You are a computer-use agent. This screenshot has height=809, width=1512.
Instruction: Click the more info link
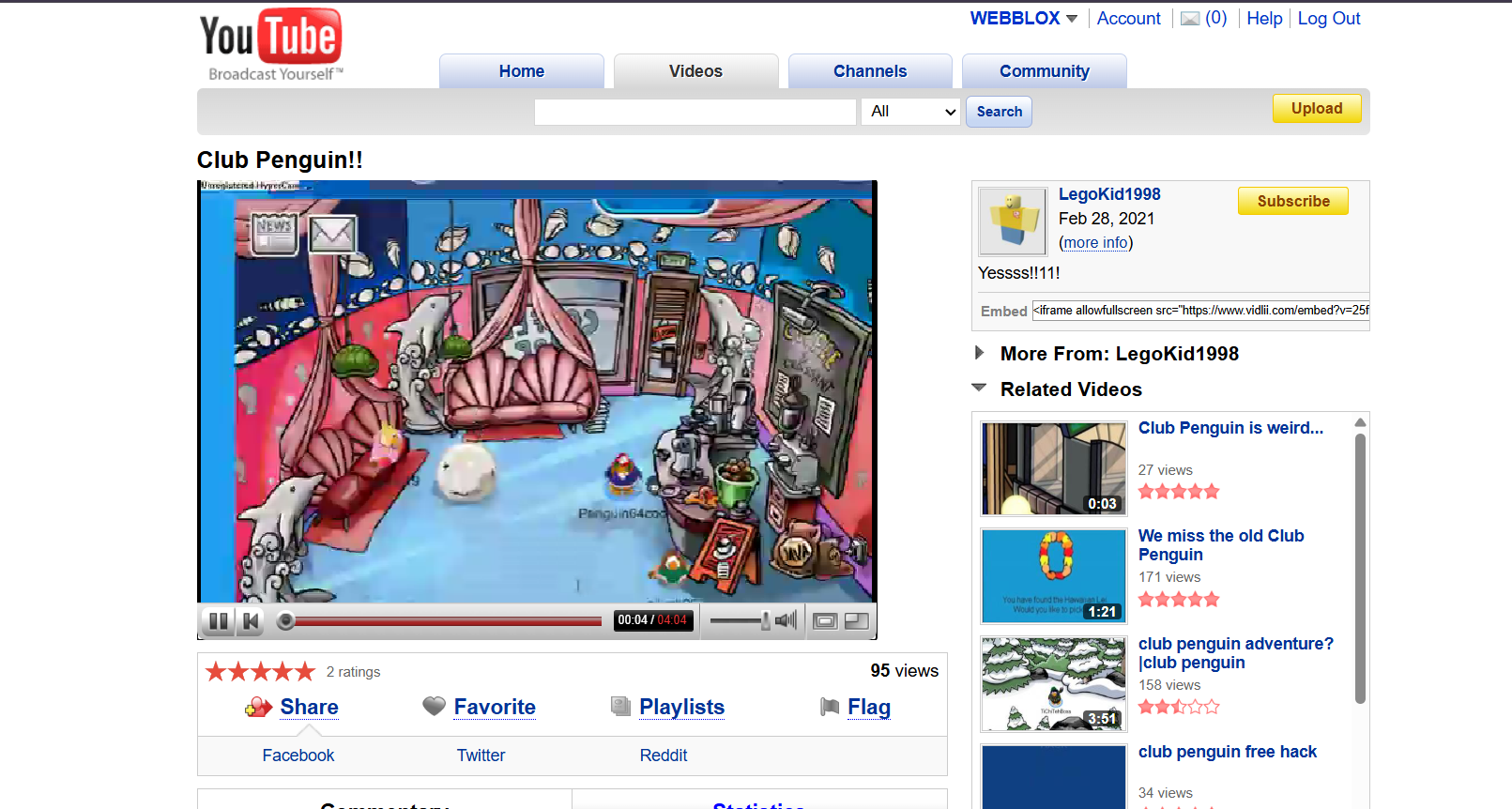(1095, 243)
